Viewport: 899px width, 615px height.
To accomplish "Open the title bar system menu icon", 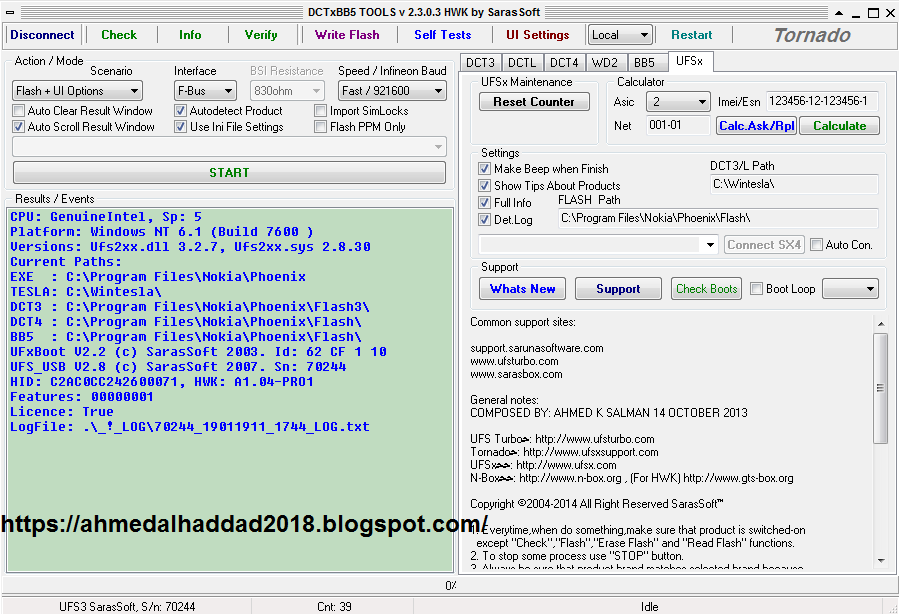I will [10, 12].
